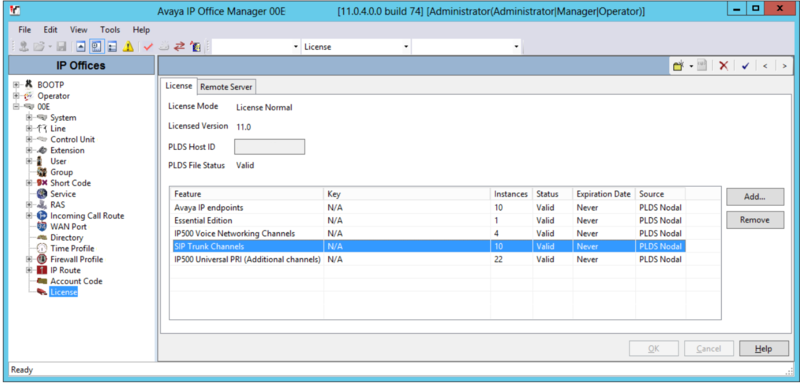Click the Incoming Call Route tree icon
The height and width of the screenshot is (385, 800).
[42, 216]
